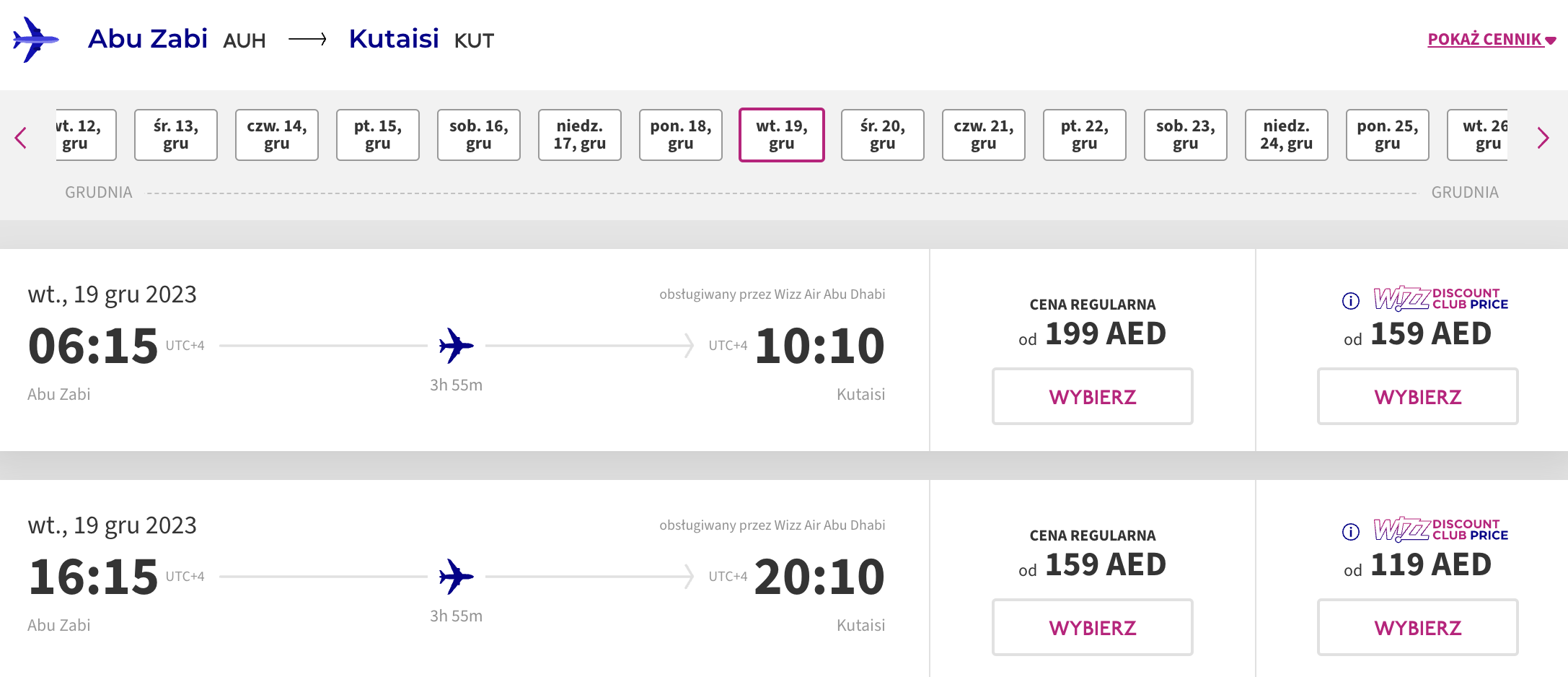Viewport: 1568px width, 677px height.
Task: Show later dates with right arrow
Action: point(1543,137)
